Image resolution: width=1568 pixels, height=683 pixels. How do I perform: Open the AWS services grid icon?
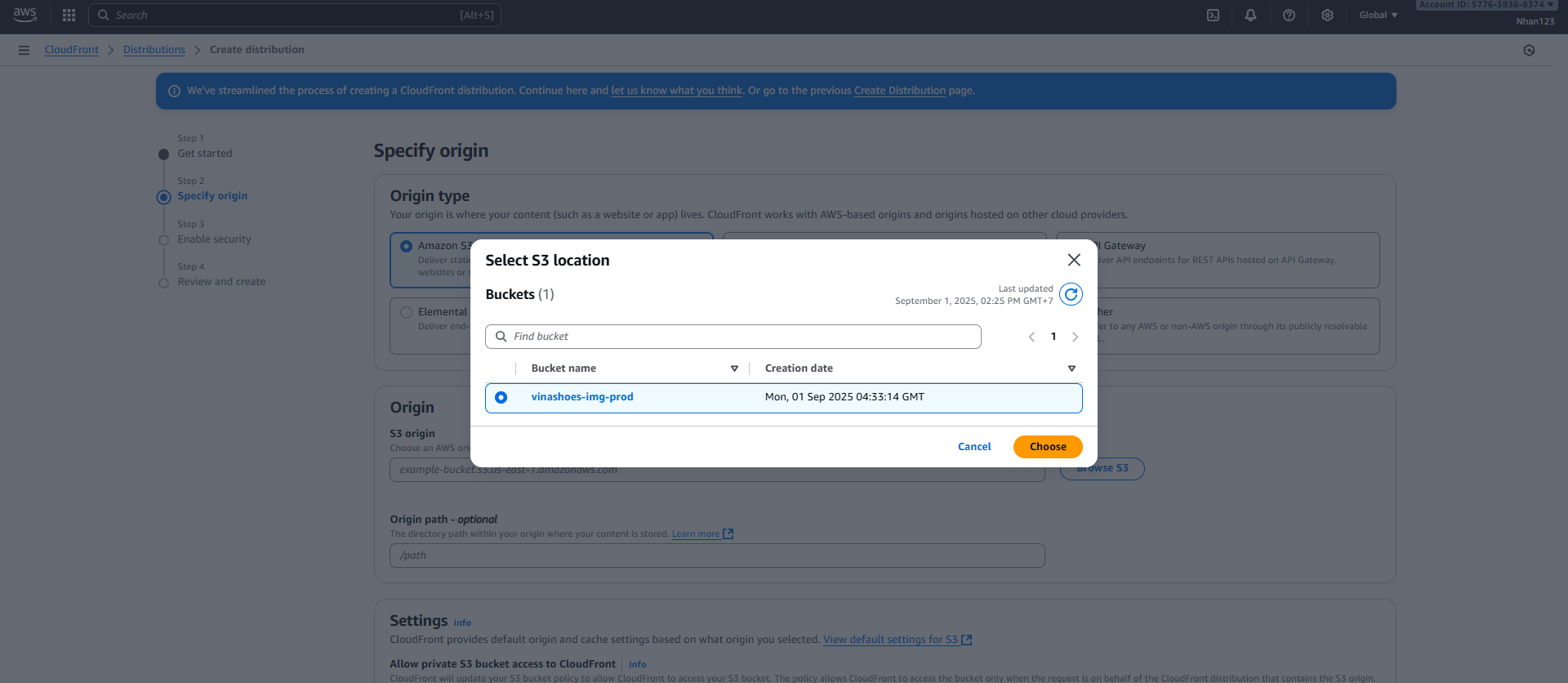click(69, 15)
